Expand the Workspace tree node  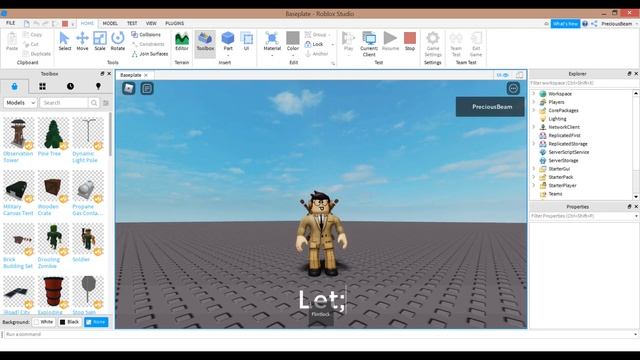534,93
